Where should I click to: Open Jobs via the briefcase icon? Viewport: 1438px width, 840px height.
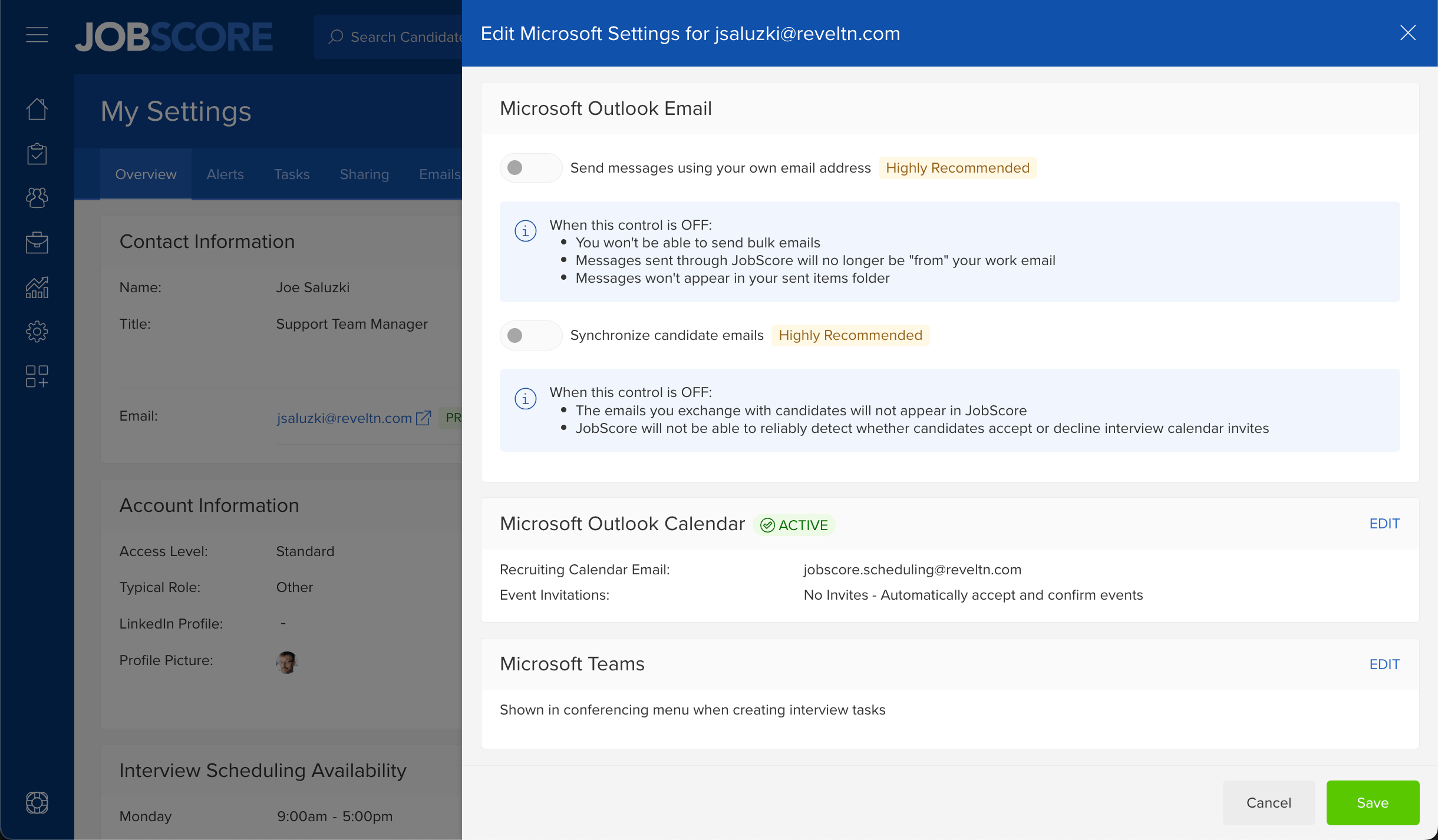(37, 242)
